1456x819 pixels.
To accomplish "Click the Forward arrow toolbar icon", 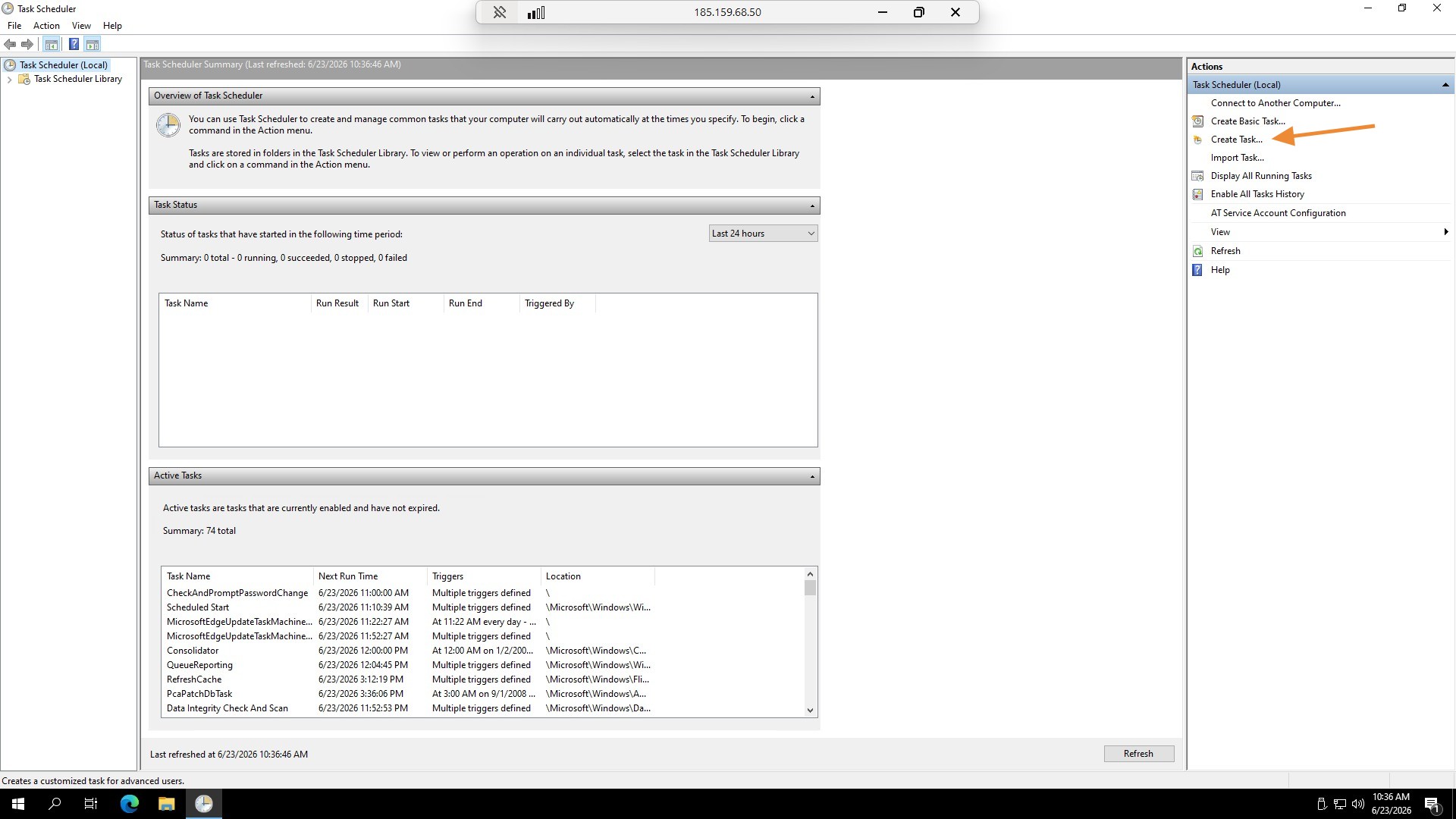I will tap(27, 45).
